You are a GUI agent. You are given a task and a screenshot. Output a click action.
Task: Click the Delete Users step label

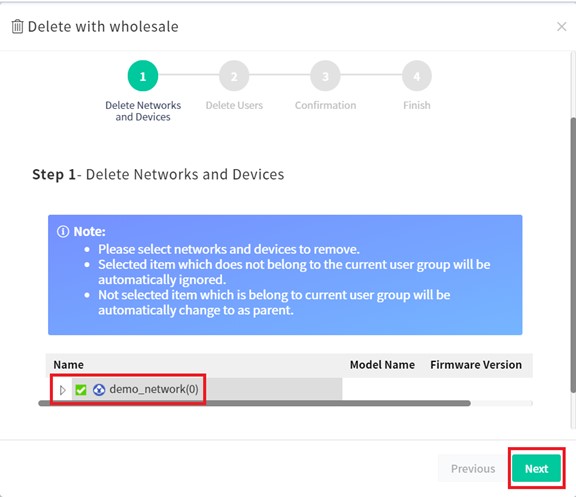tap(234, 105)
